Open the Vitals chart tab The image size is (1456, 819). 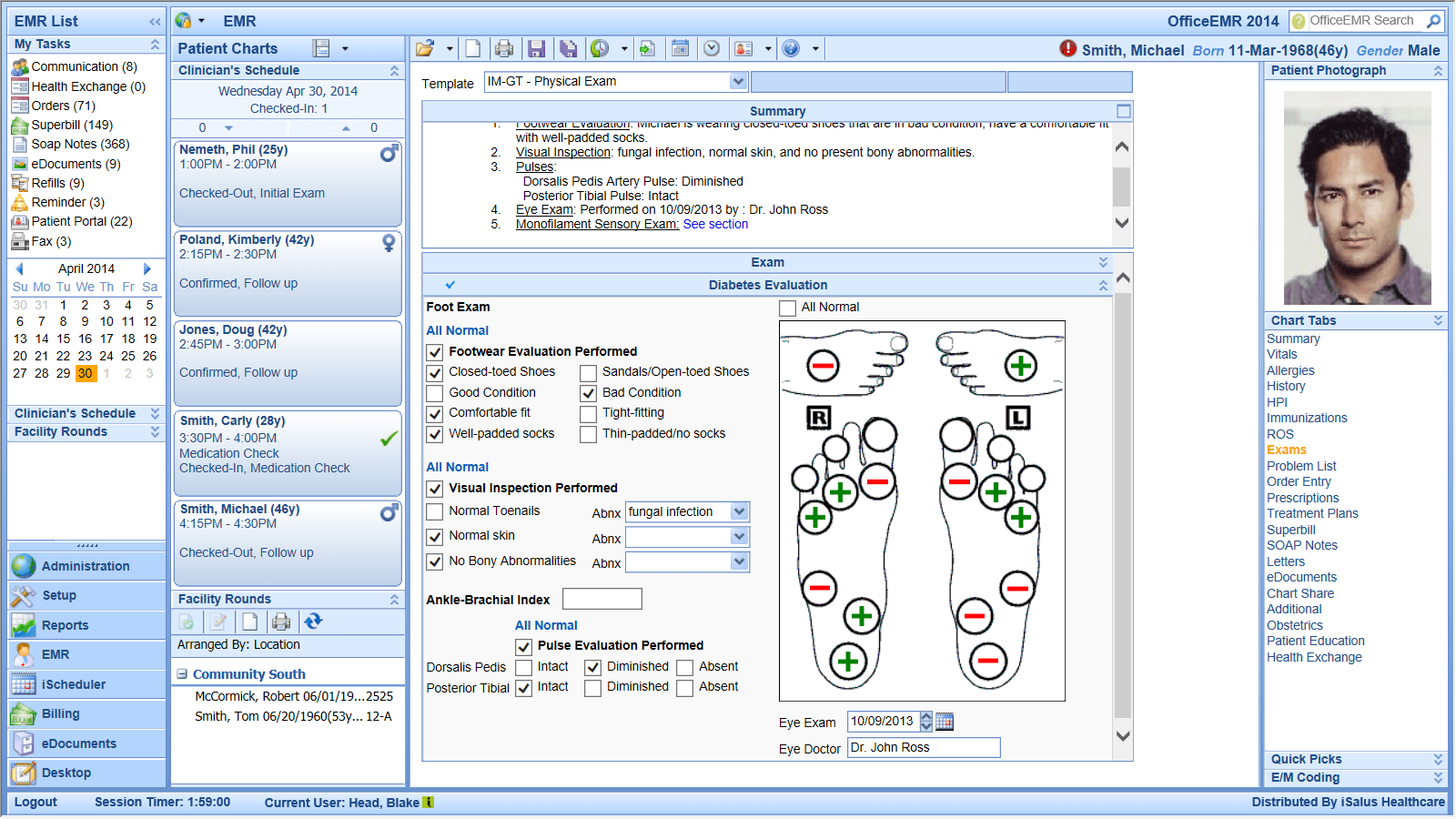pos(1281,355)
